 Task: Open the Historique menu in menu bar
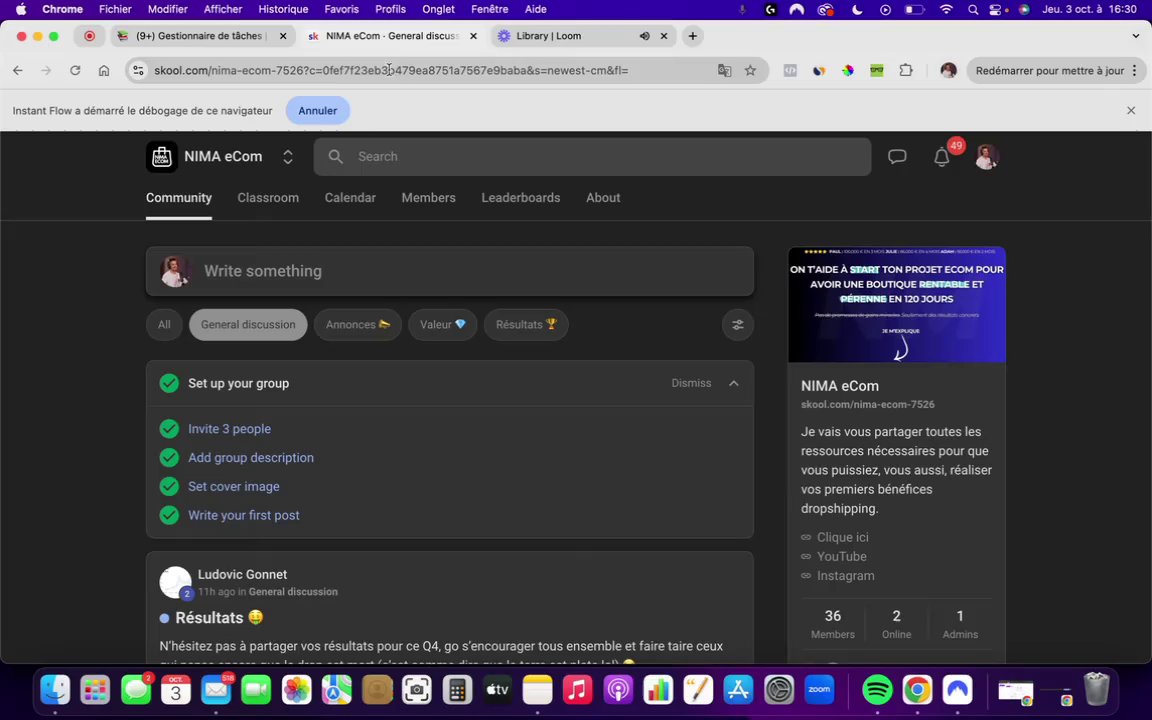tap(283, 10)
